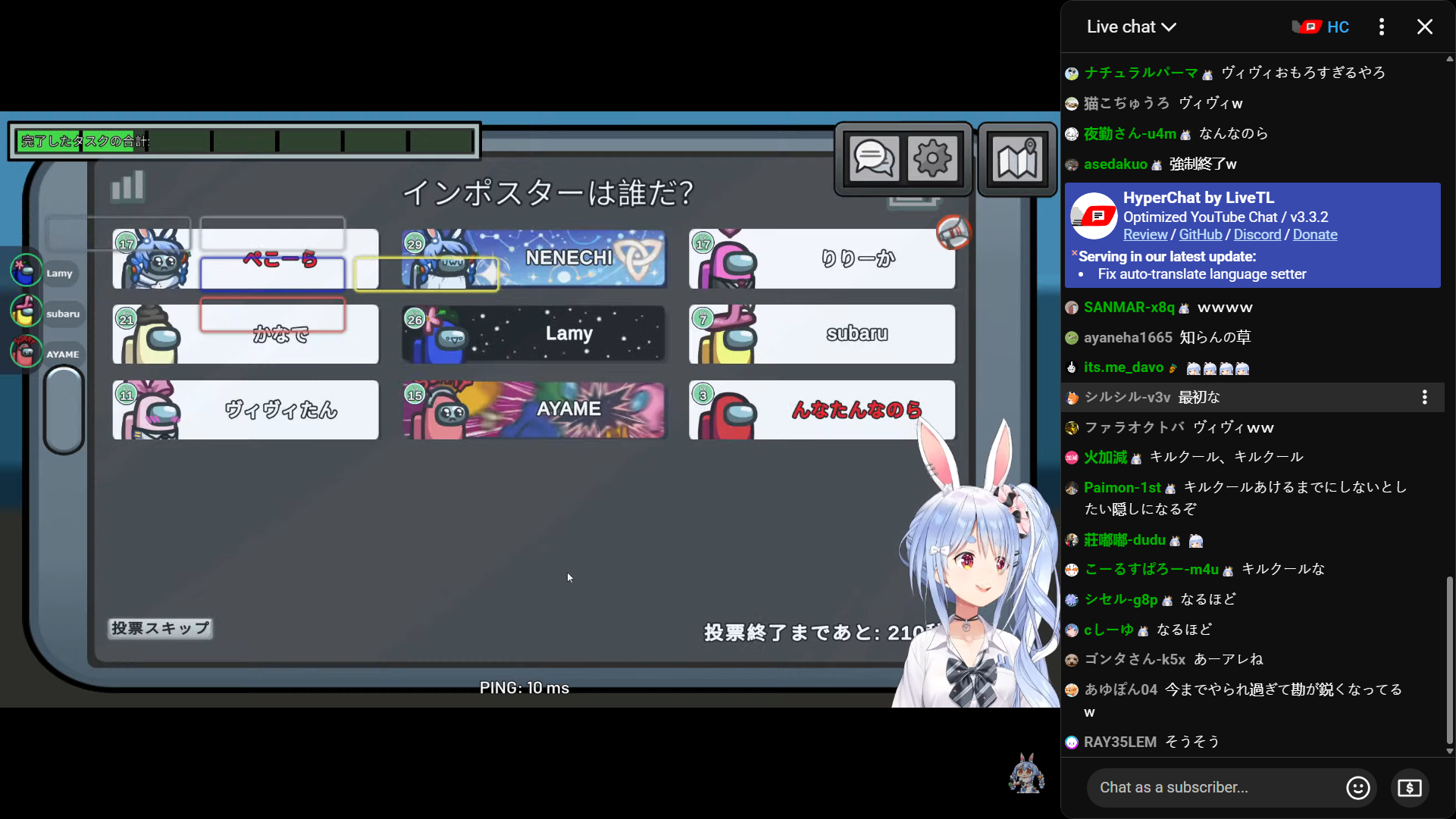Open the HyperChat GitHub link
This screenshot has height=819, width=1456.
pos(1201,235)
